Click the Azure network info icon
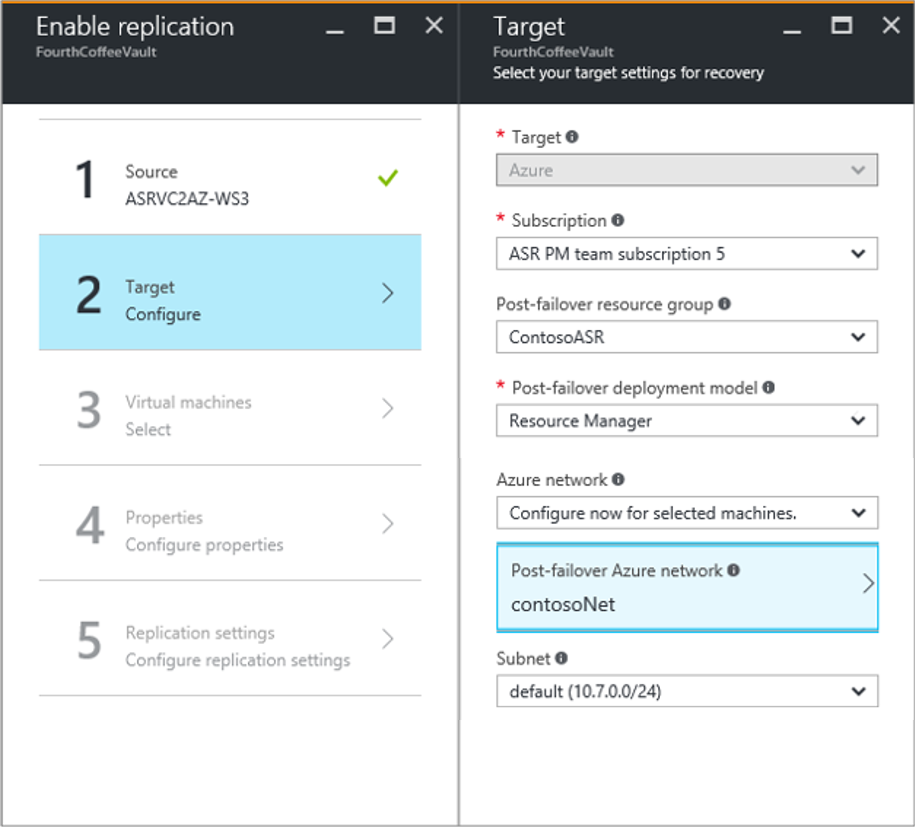The height and width of the screenshot is (827, 915). [x=619, y=480]
